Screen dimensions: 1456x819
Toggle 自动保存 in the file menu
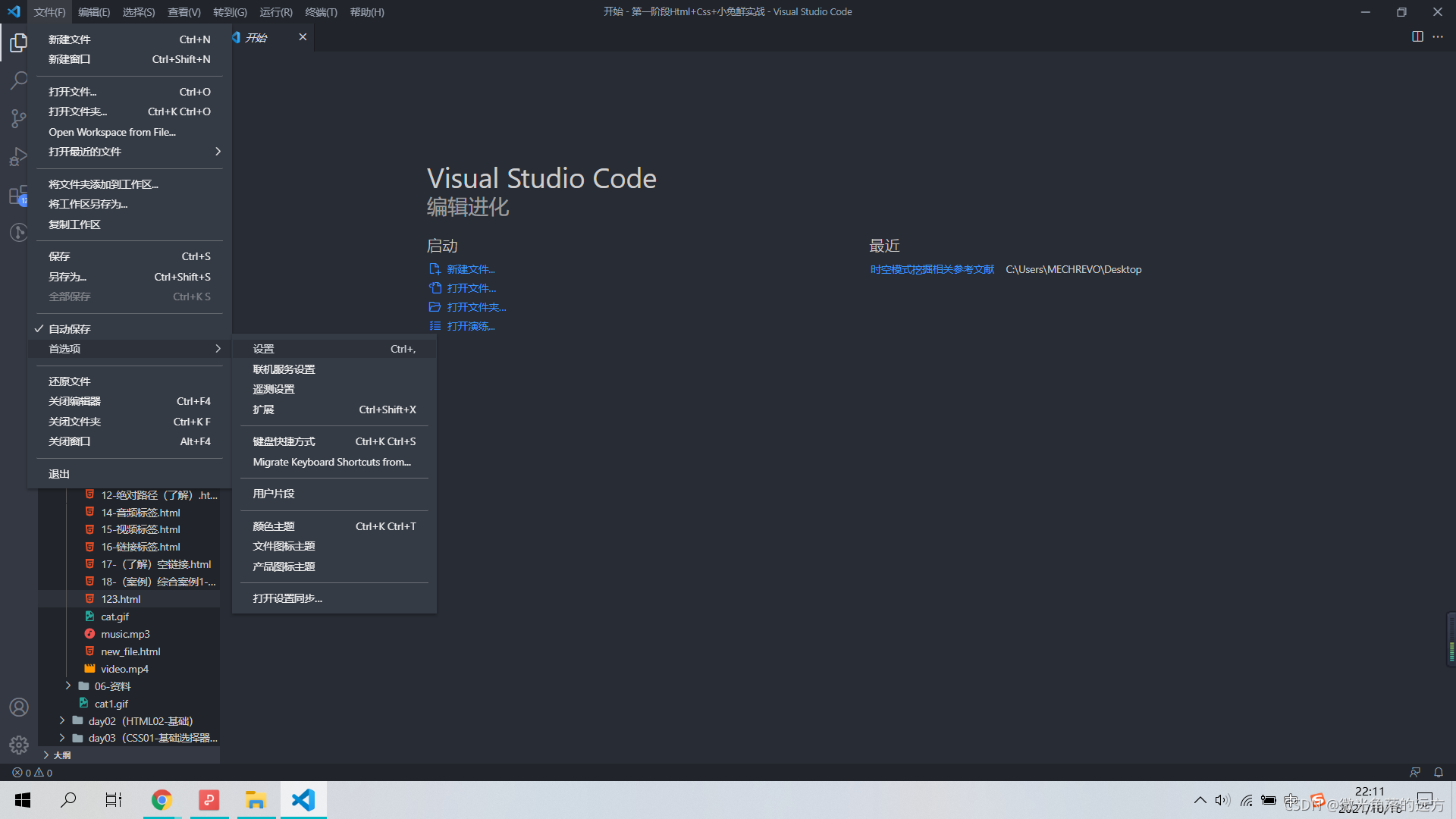tap(70, 328)
